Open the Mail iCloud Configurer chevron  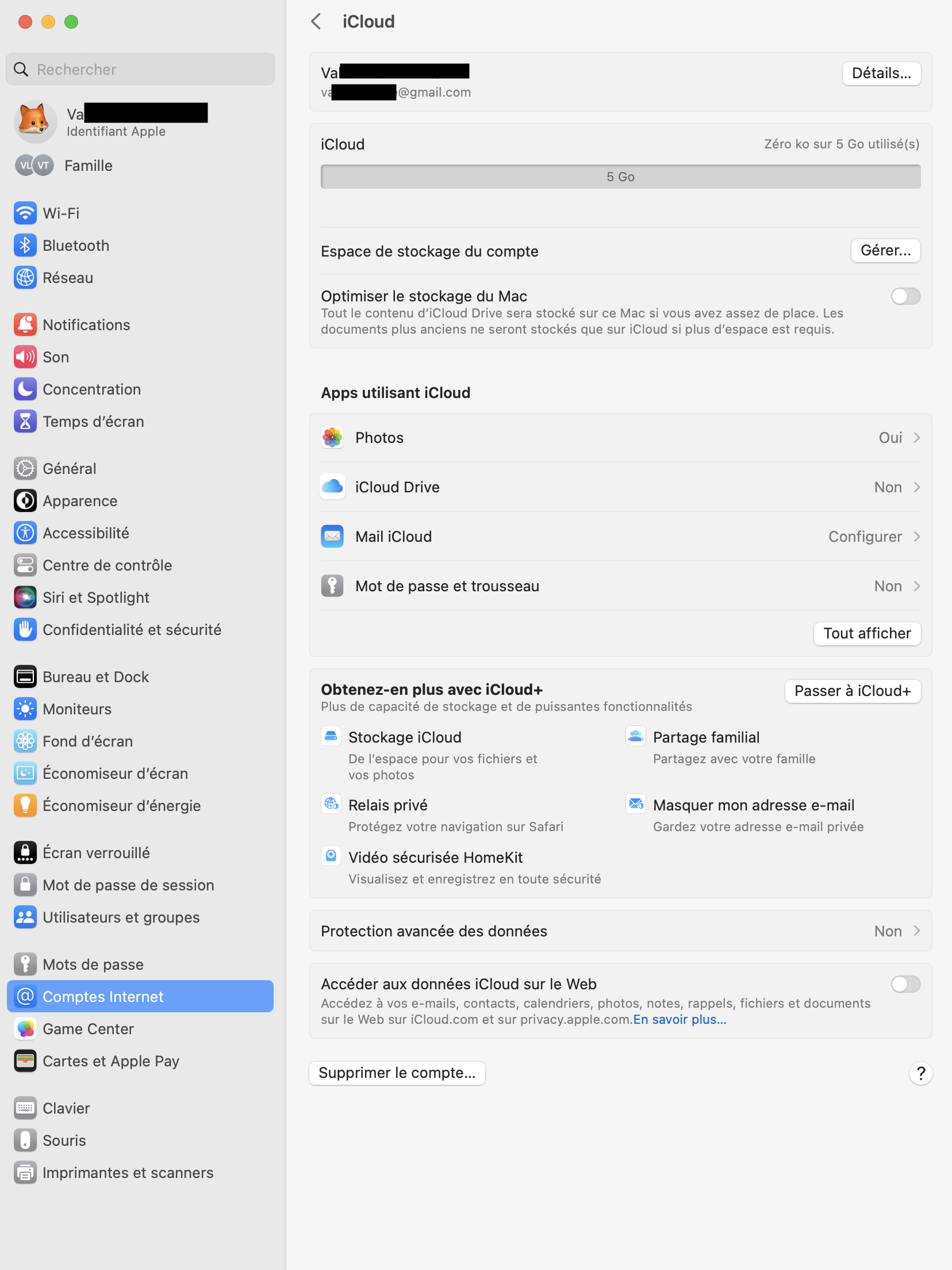click(x=917, y=537)
